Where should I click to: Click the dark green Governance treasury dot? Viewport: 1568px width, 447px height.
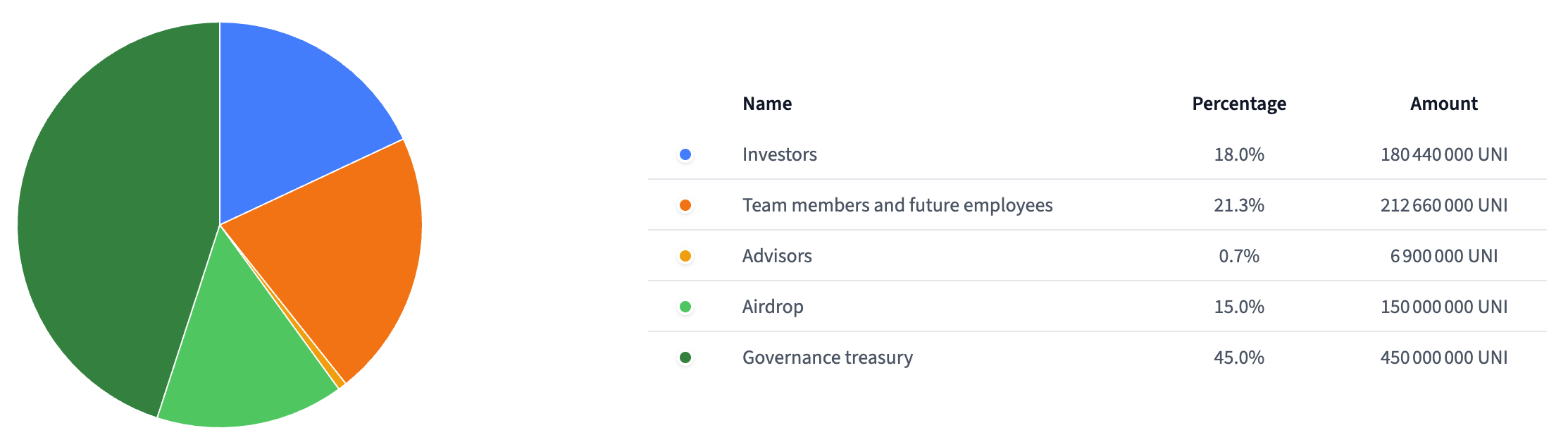tap(685, 357)
